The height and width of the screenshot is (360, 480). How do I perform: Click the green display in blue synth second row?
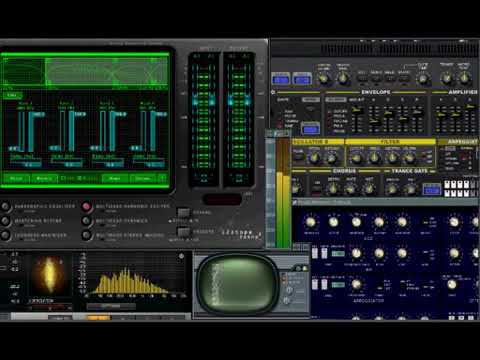tap(338, 254)
